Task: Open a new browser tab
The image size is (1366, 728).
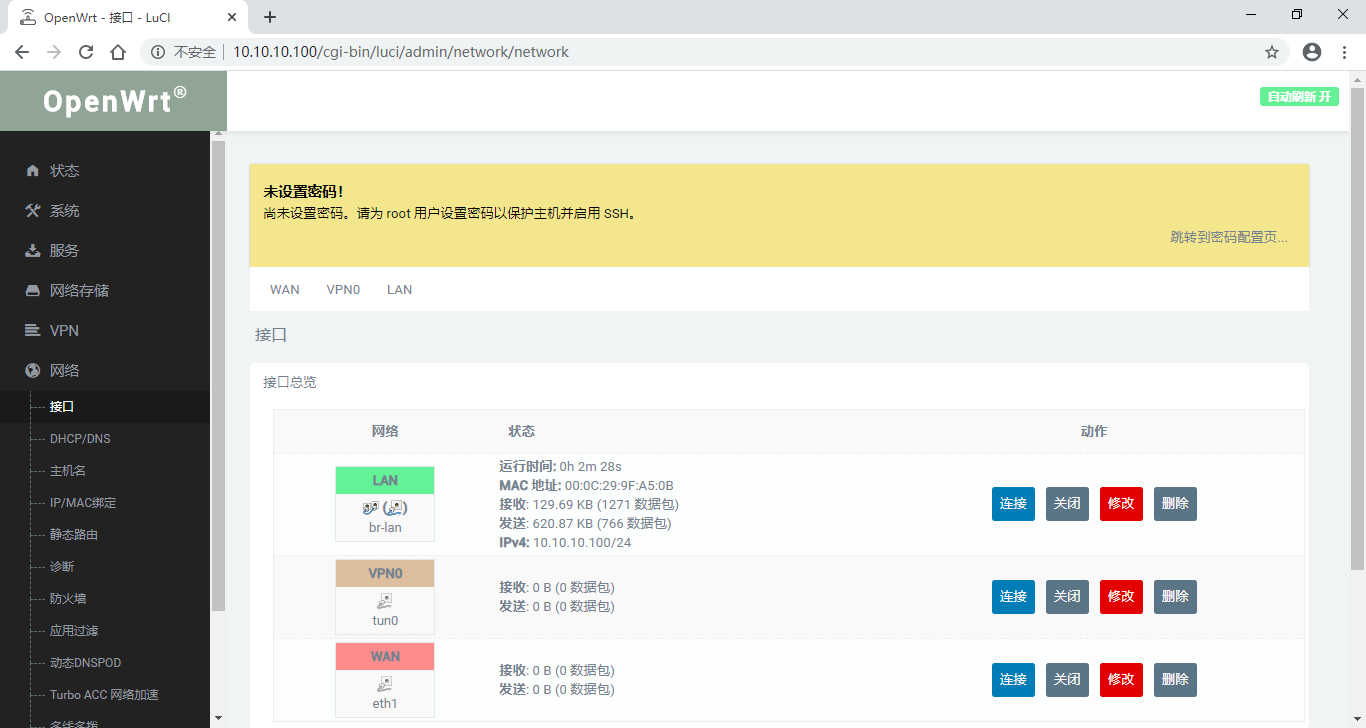Action: pos(270,17)
